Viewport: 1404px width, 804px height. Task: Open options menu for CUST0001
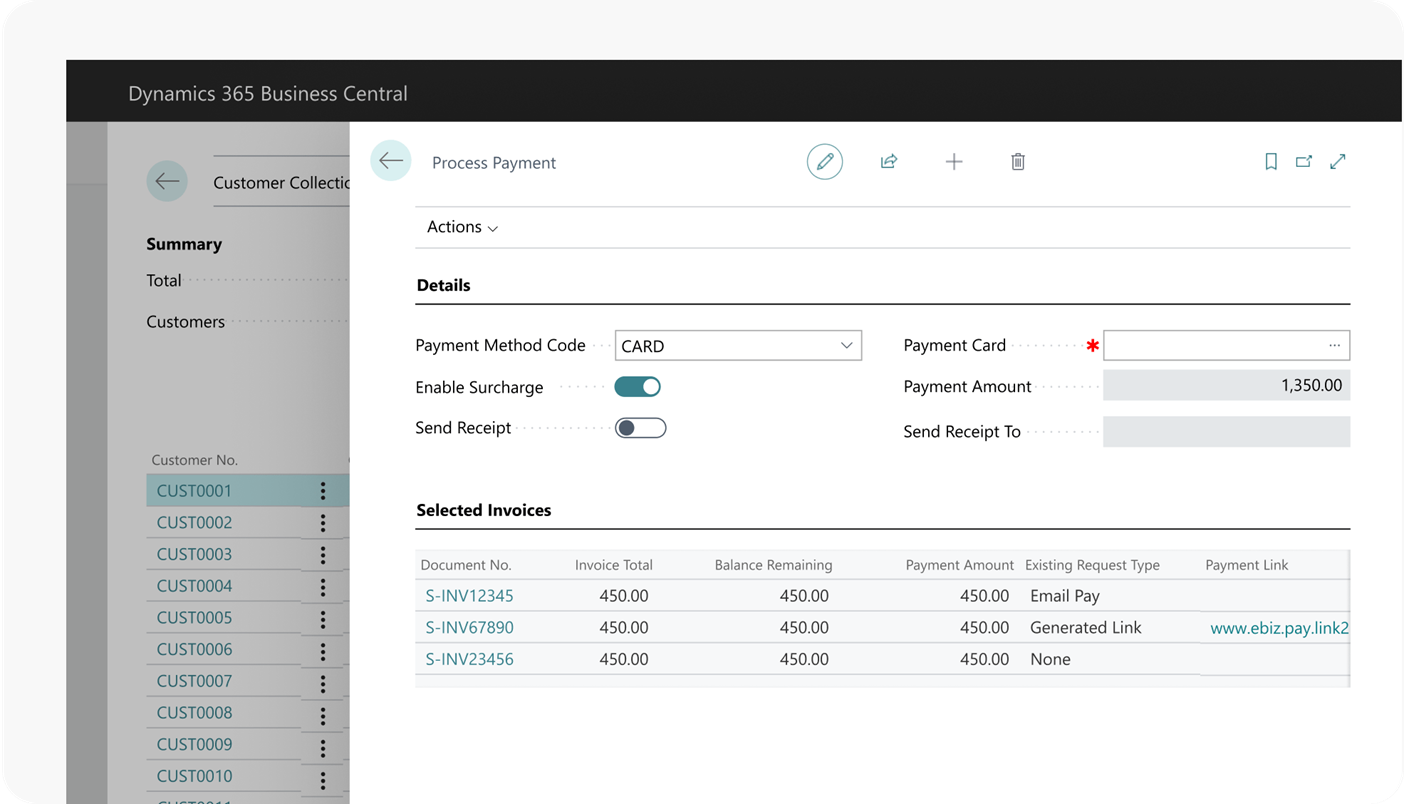point(322,491)
